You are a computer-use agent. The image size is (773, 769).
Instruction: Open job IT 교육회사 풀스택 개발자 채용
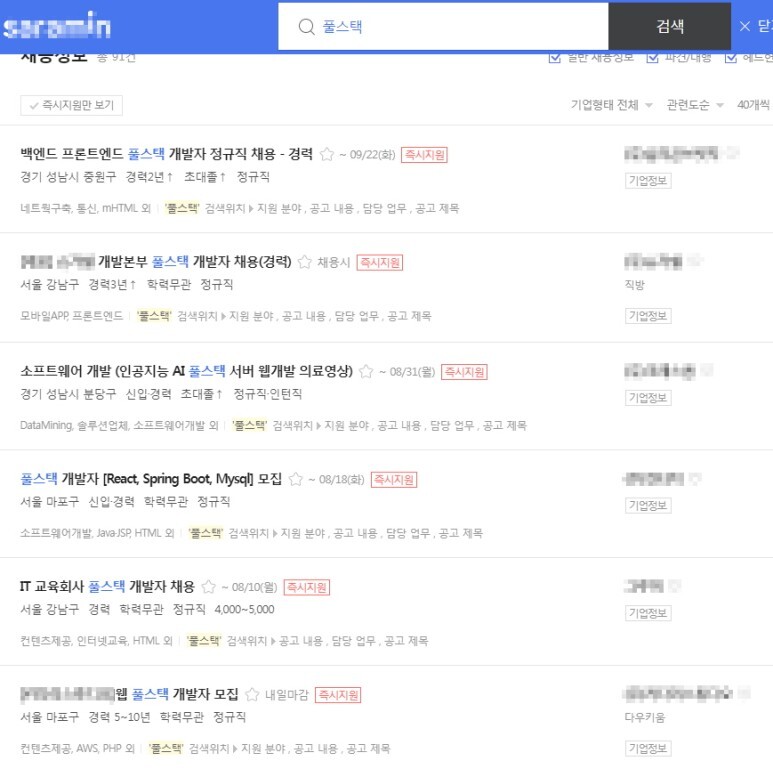[x=107, y=587]
